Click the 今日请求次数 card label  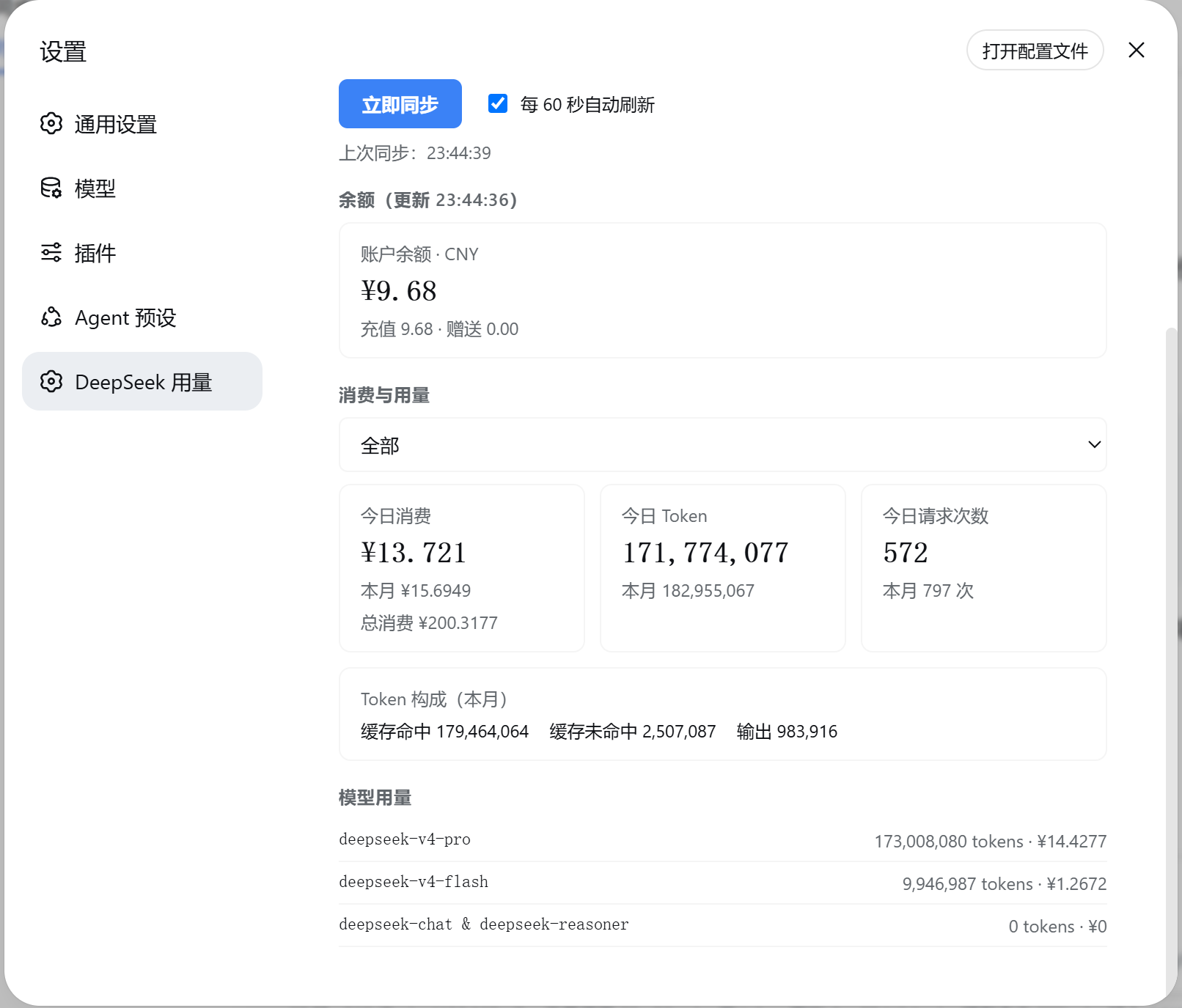pyautogui.click(x=936, y=516)
